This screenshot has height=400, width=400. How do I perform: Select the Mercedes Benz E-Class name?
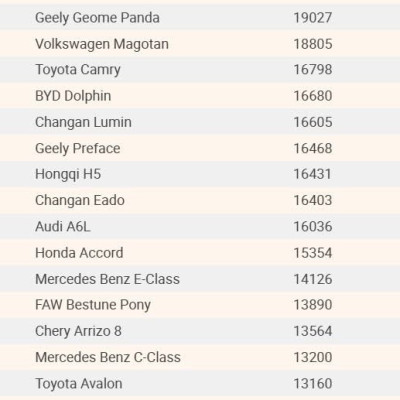[x=107, y=279]
